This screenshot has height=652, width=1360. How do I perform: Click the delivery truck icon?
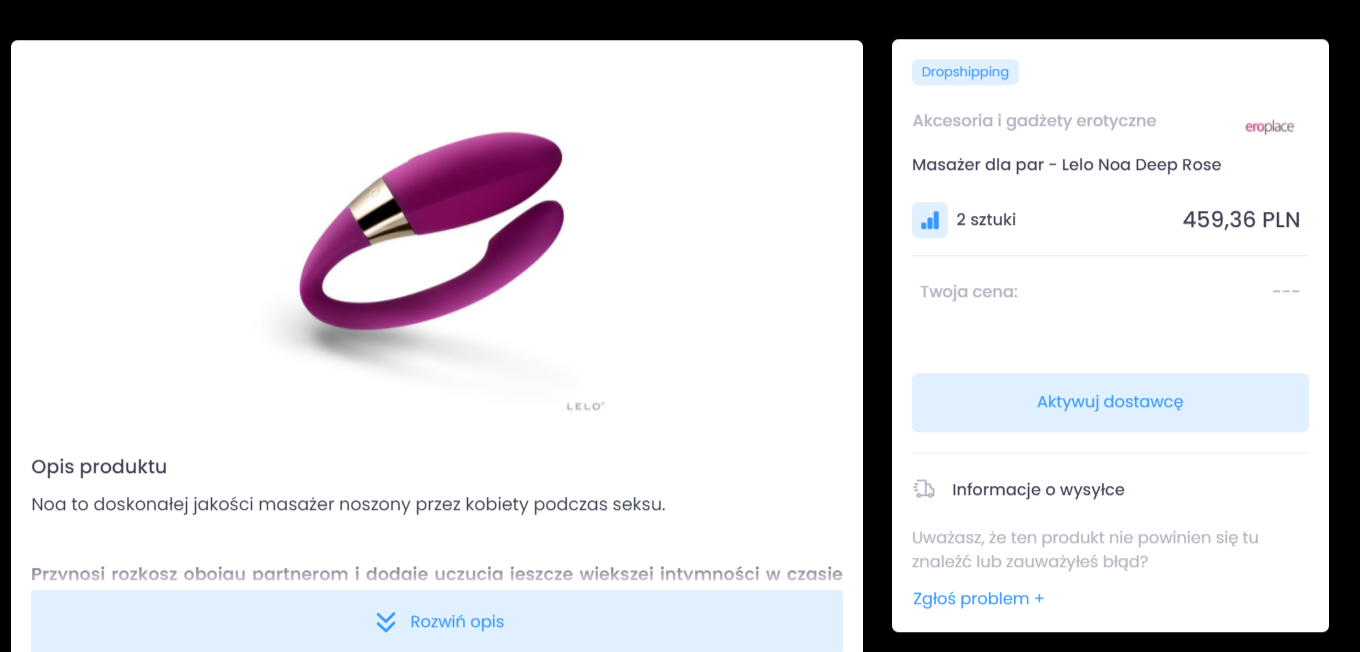pyautogui.click(x=924, y=489)
